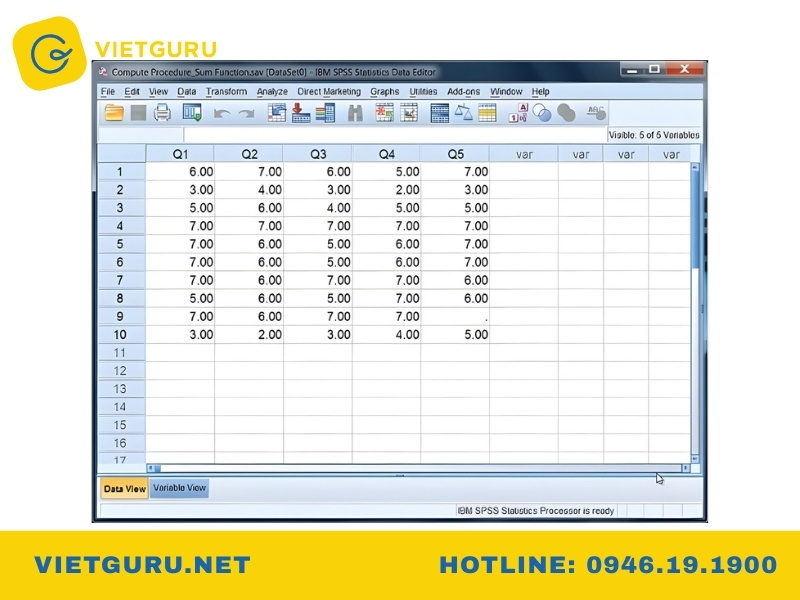Open the Analyze menu
The width and height of the screenshot is (800, 600).
tap(272, 92)
